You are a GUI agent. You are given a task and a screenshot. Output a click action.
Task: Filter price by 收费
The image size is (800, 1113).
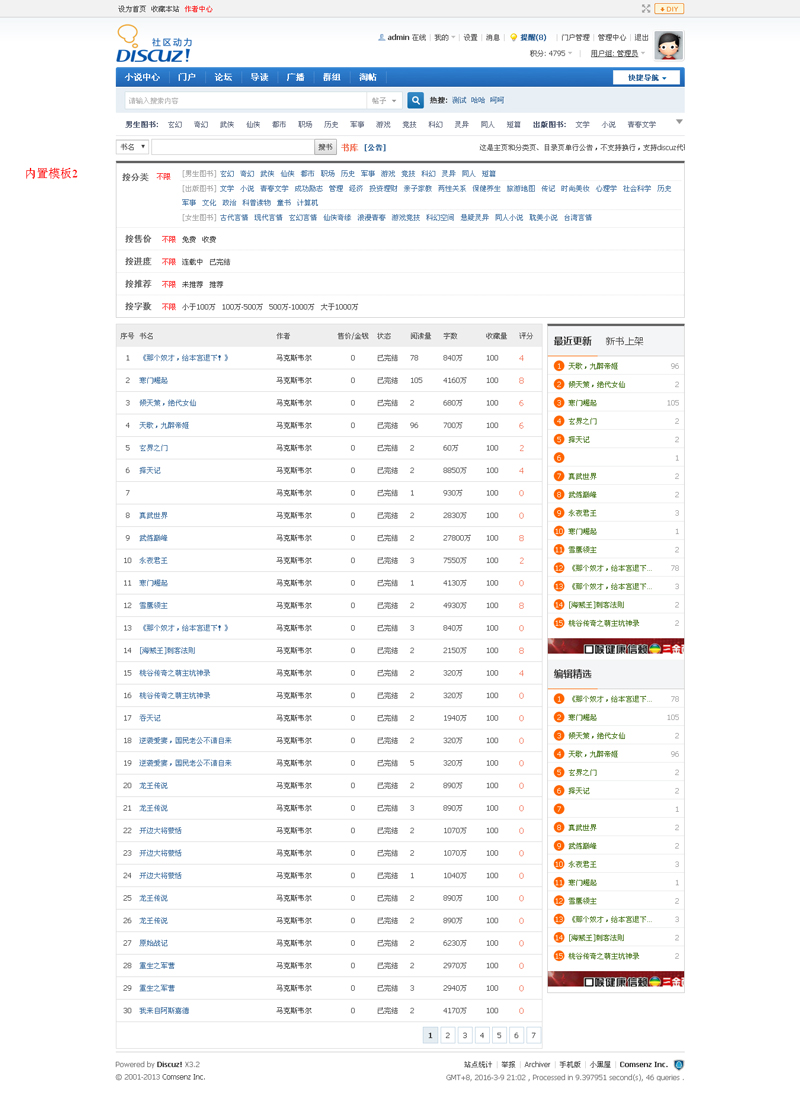click(209, 240)
